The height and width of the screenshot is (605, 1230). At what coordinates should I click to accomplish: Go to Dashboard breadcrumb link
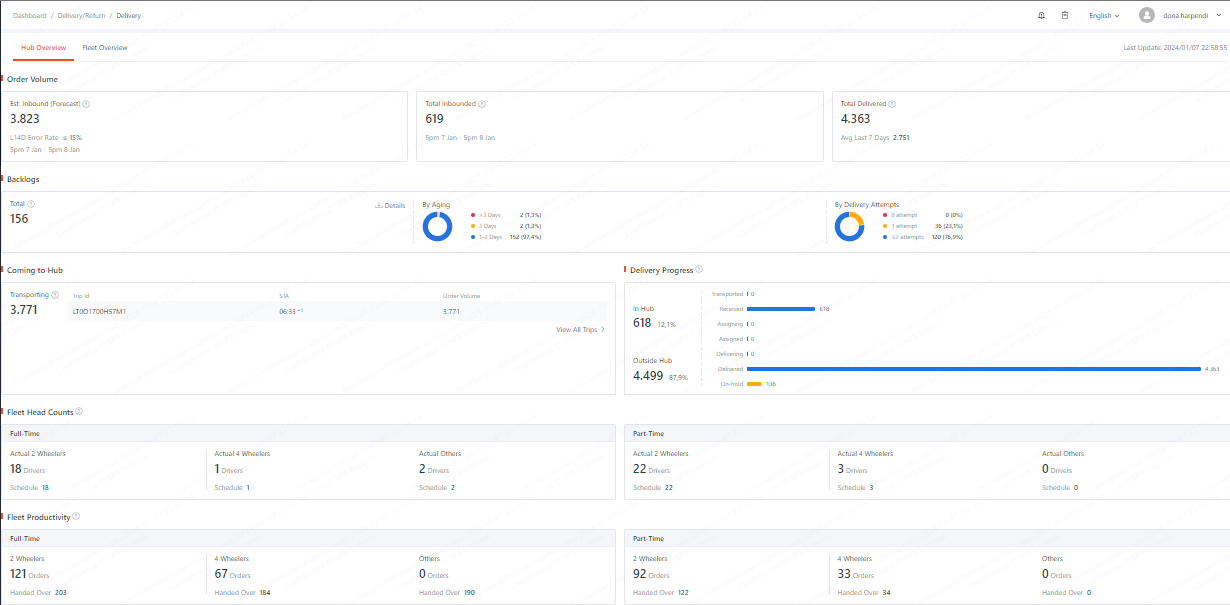pyautogui.click(x=30, y=16)
